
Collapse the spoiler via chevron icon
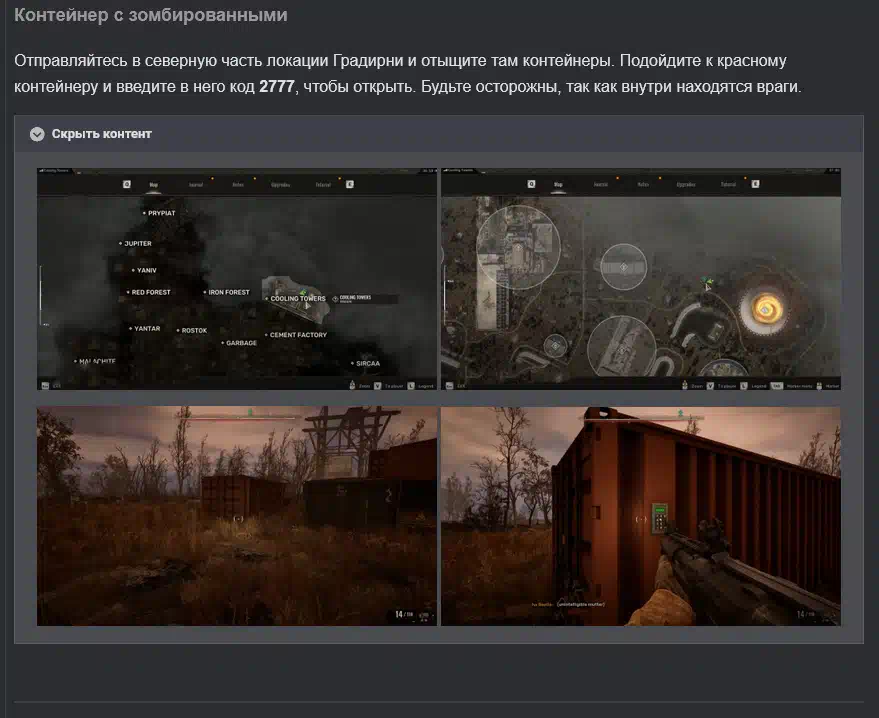click(37, 134)
